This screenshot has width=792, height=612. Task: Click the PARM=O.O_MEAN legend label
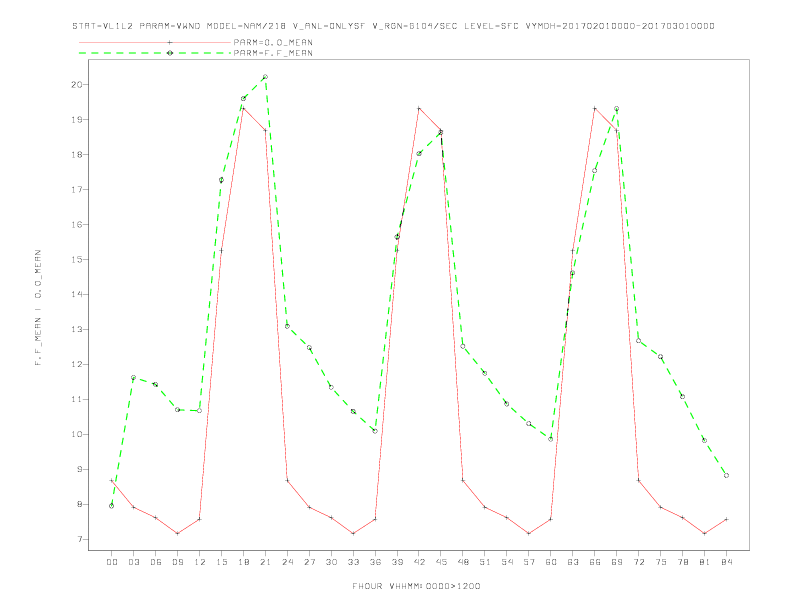(273, 42)
